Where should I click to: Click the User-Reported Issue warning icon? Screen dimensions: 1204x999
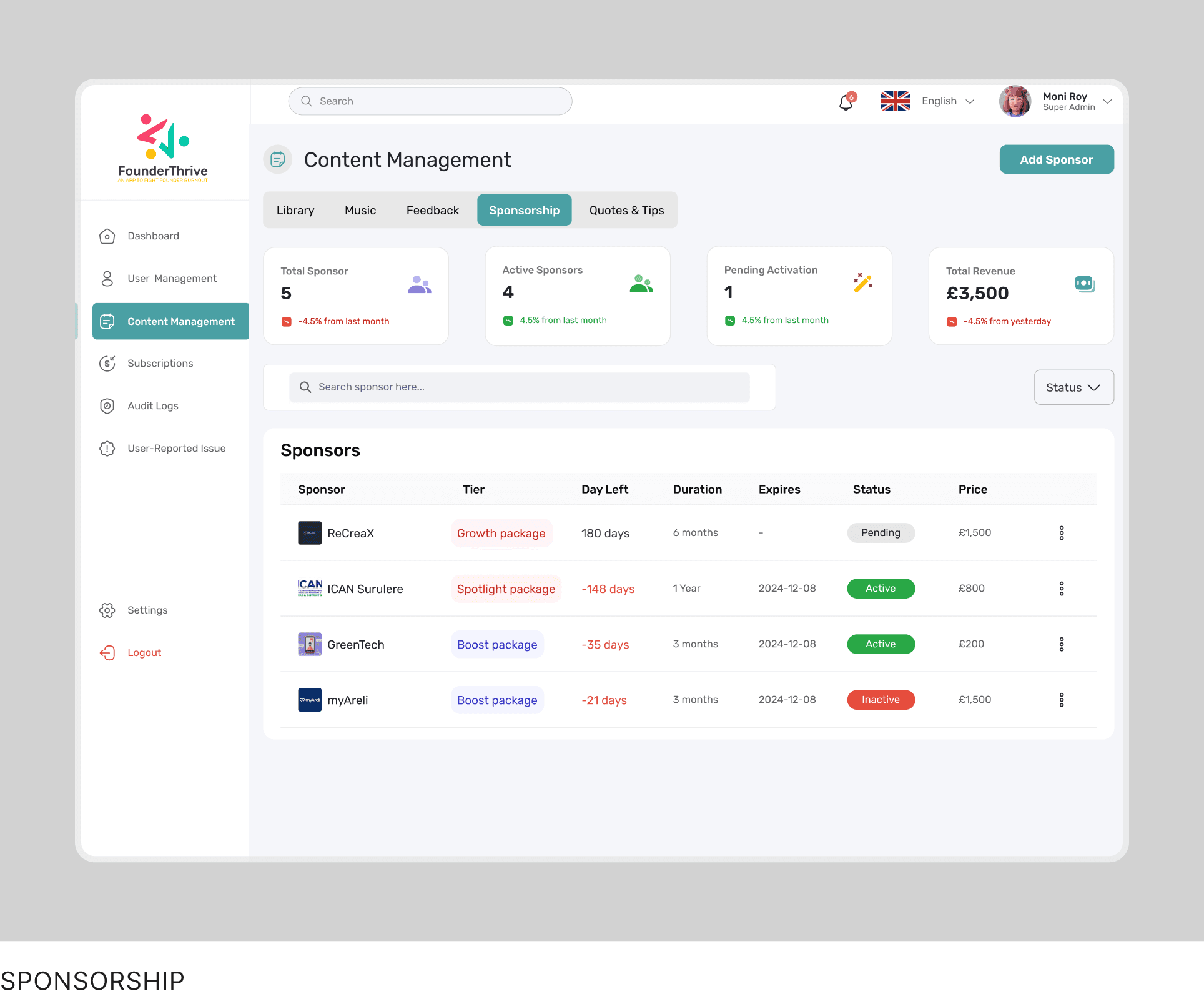click(107, 449)
